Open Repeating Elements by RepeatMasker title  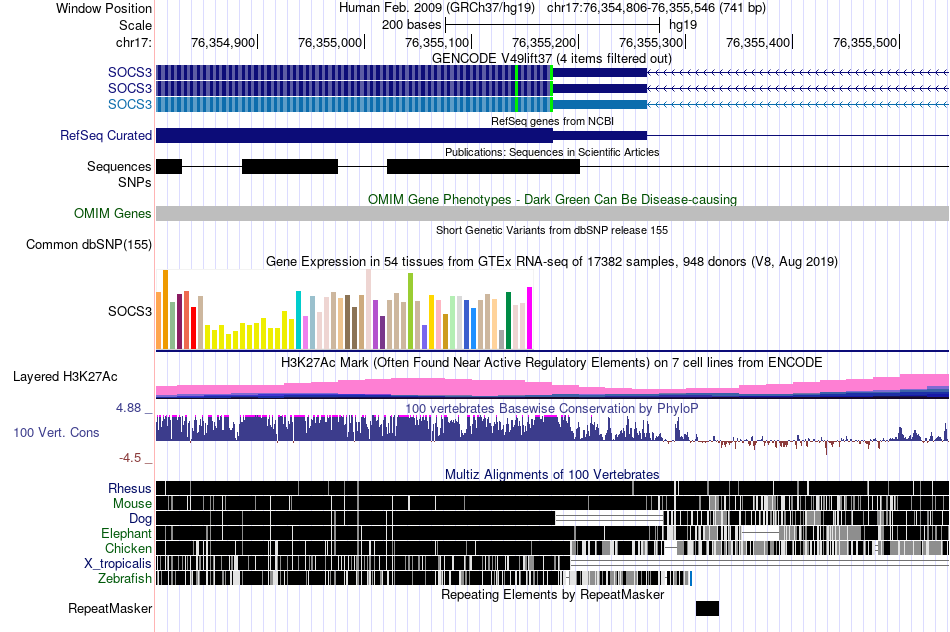click(x=552, y=594)
